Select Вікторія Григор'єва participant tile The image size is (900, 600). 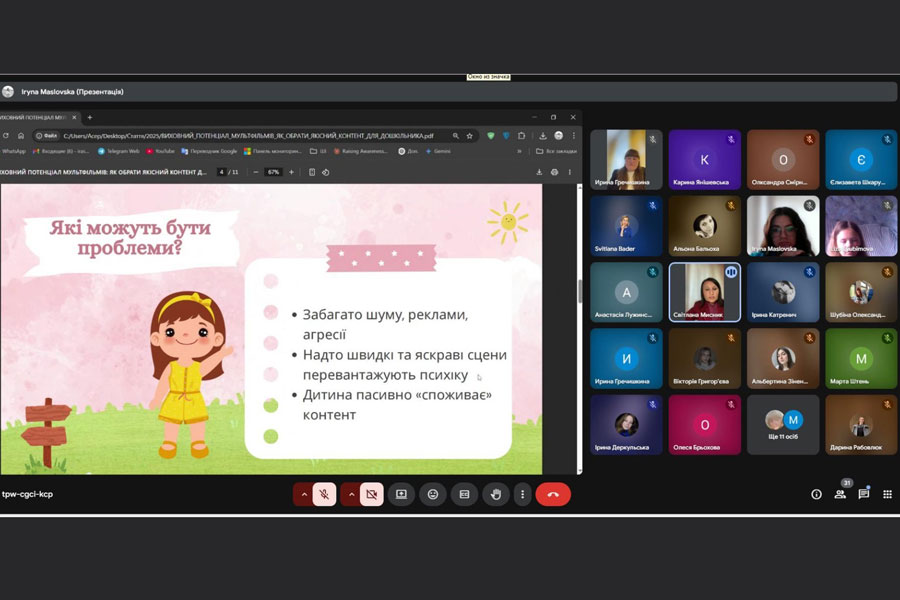tap(704, 358)
